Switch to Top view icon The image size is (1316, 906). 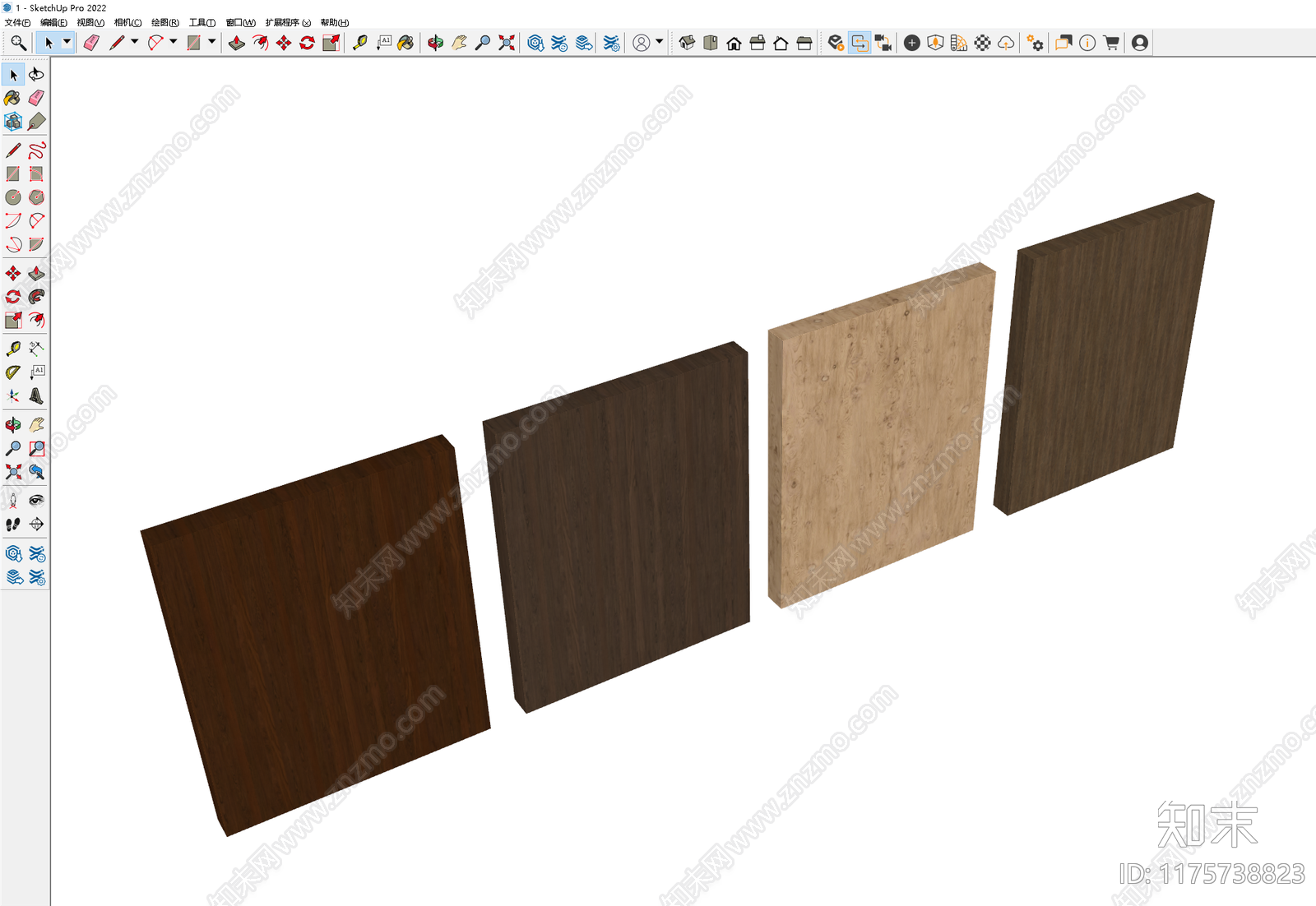click(711, 43)
